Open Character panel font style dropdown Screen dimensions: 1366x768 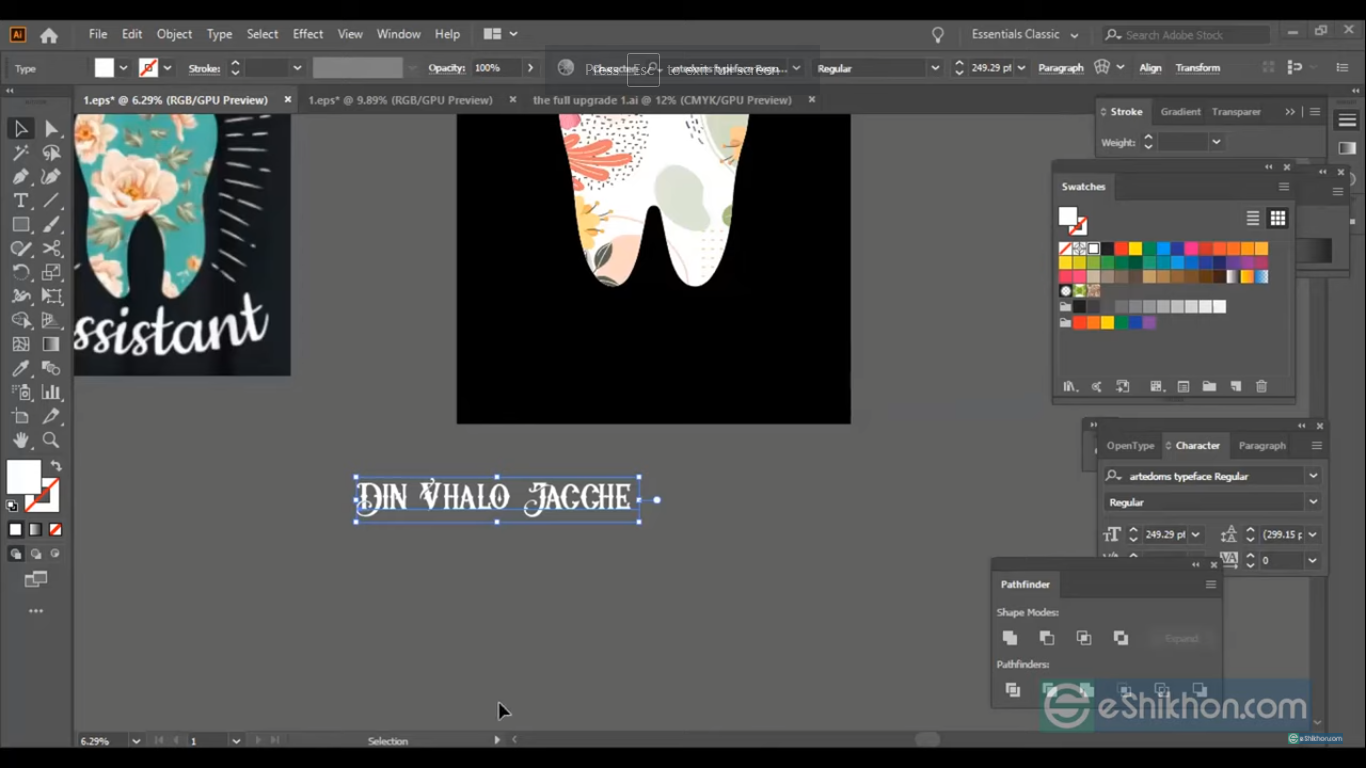tap(1313, 502)
